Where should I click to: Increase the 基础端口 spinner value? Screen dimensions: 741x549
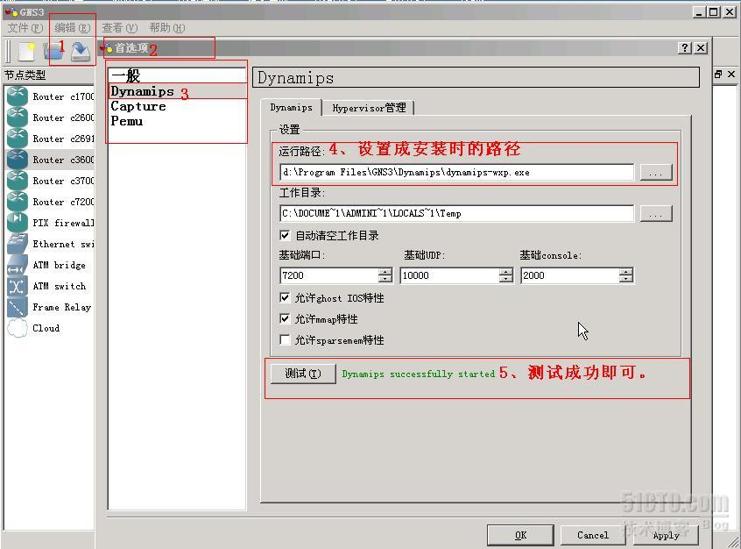click(x=385, y=271)
